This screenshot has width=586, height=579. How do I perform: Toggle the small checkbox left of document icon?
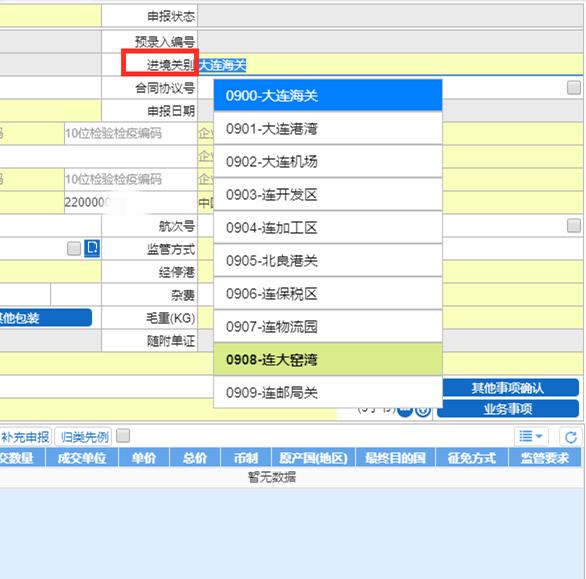tap(74, 249)
